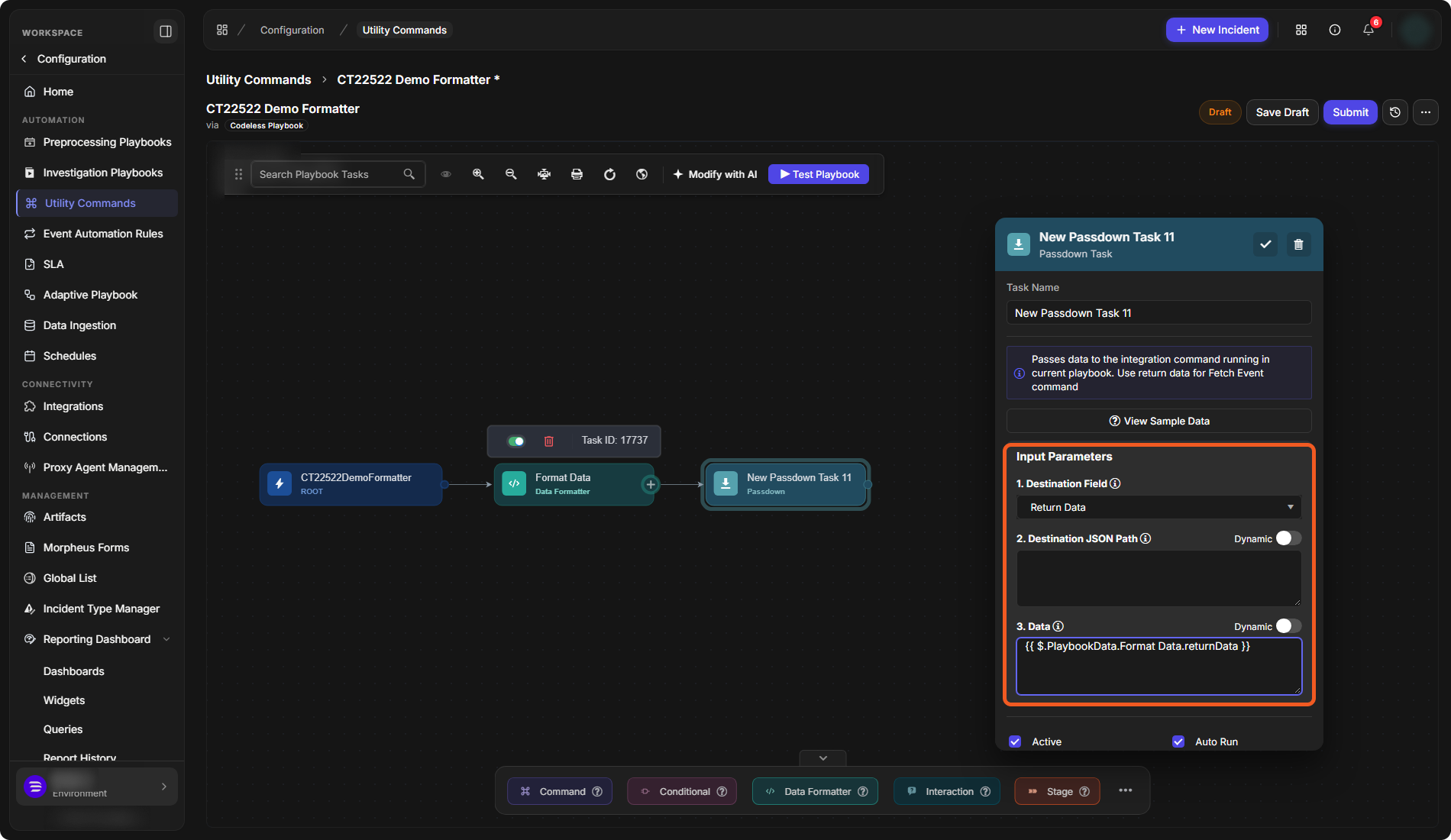
Task: Toggle Dynamic switch for Data field
Action: pos(1288,626)
